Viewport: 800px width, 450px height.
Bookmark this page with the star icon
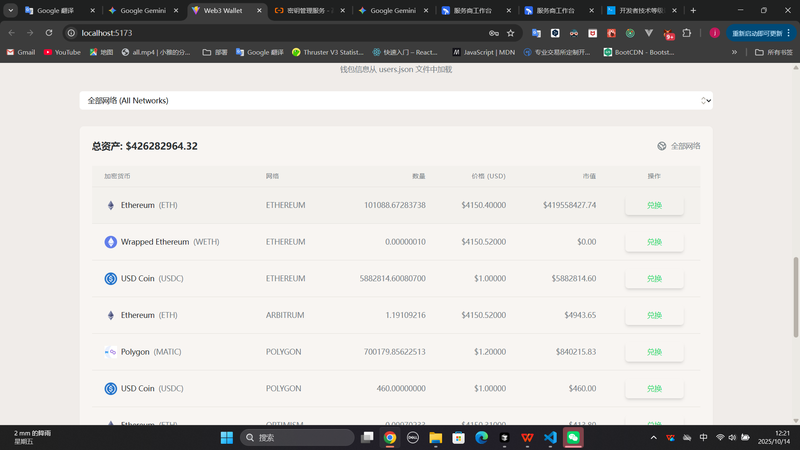click(x=511, y=33)
